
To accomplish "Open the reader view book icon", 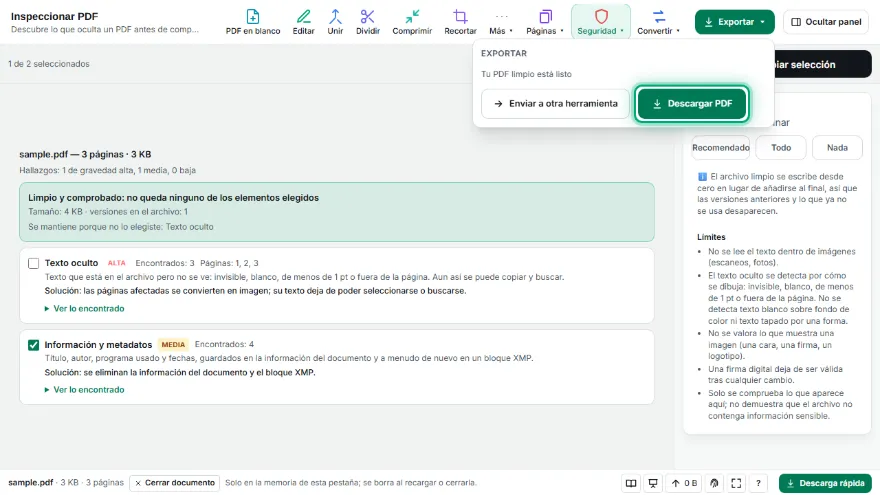I will [631, 483].
